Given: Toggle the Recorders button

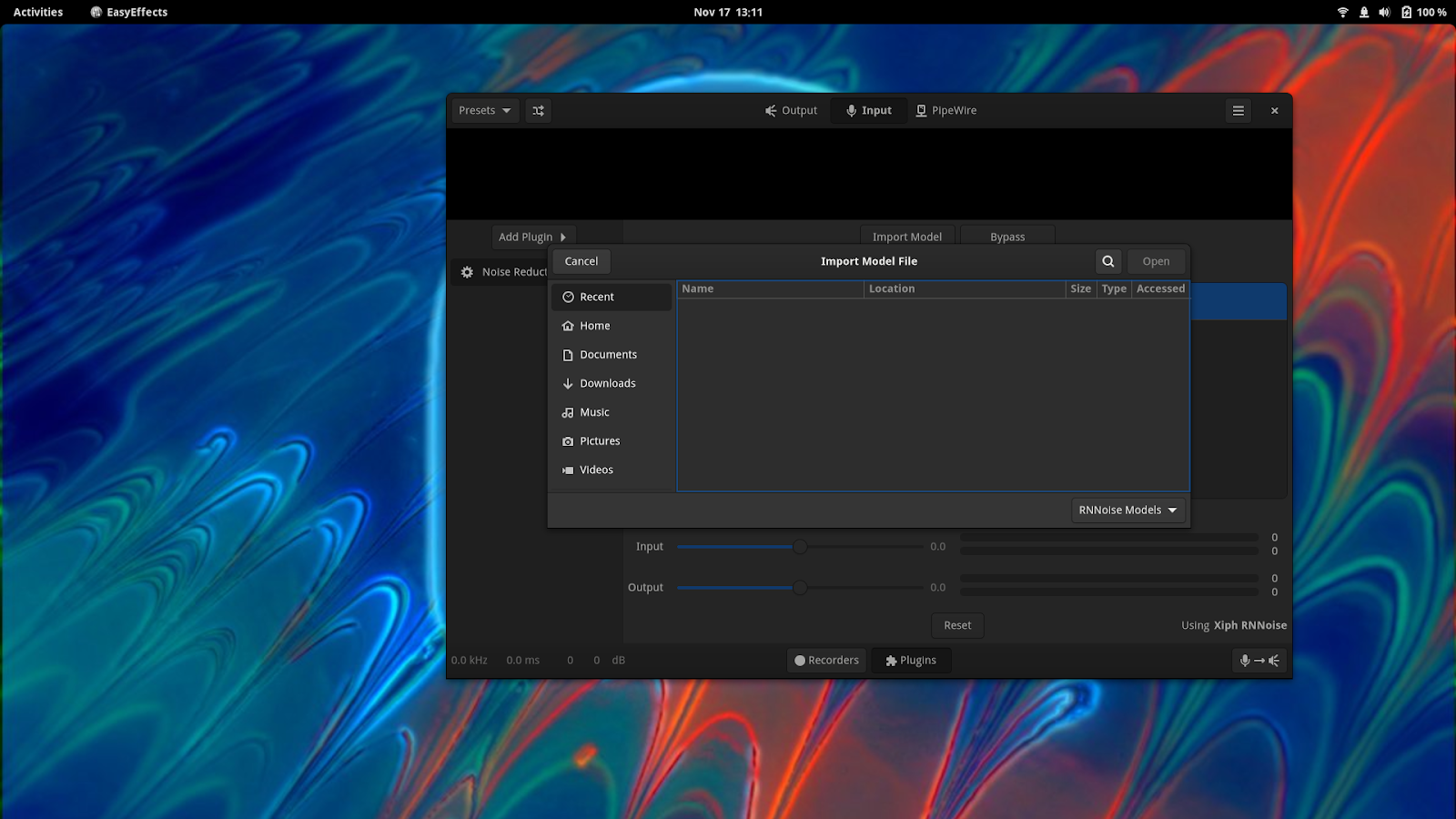Looking at the screenshot, I should click(x=826, y=661).
